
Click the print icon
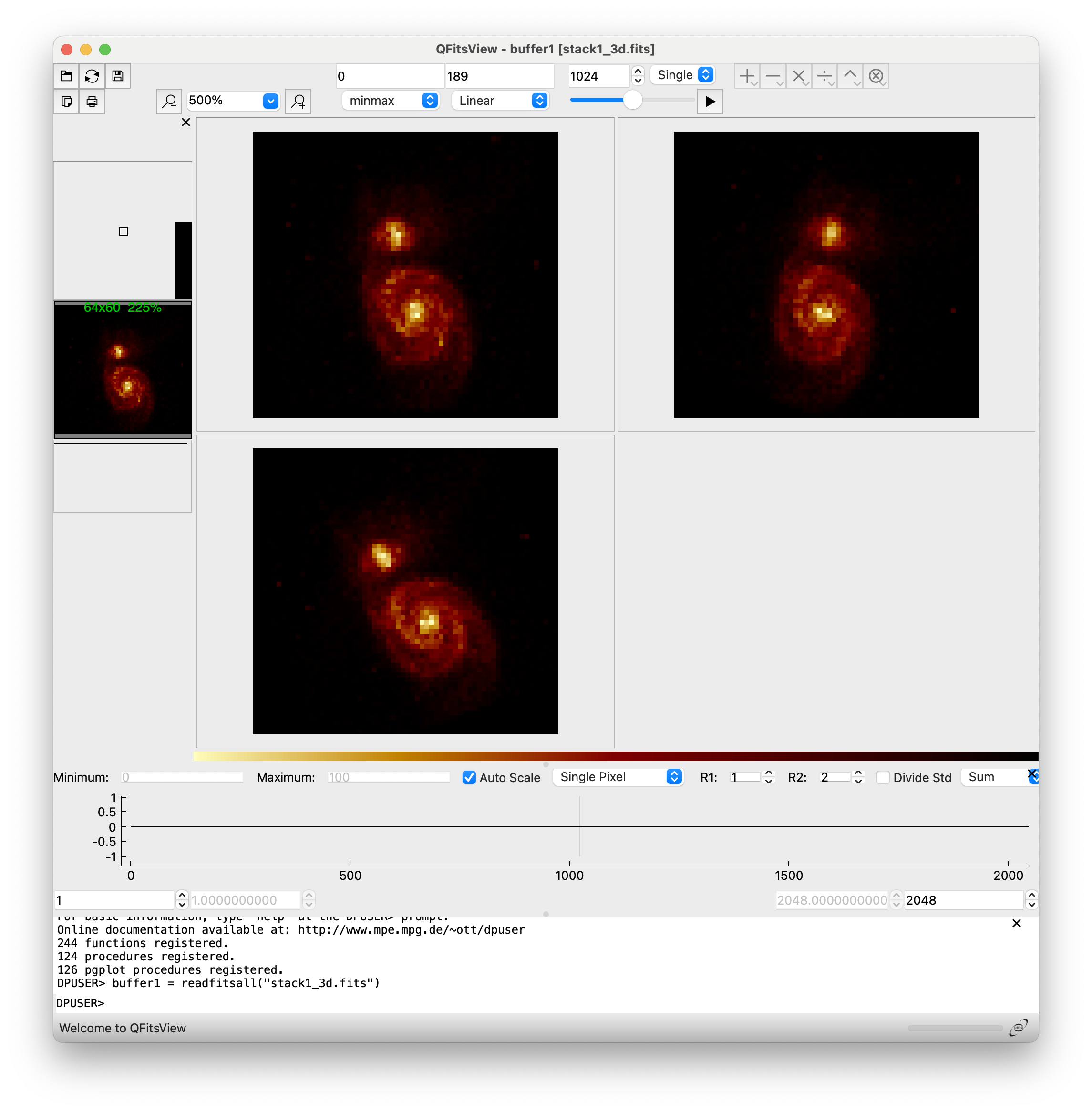pyautogui.click(x=92, y=102)
